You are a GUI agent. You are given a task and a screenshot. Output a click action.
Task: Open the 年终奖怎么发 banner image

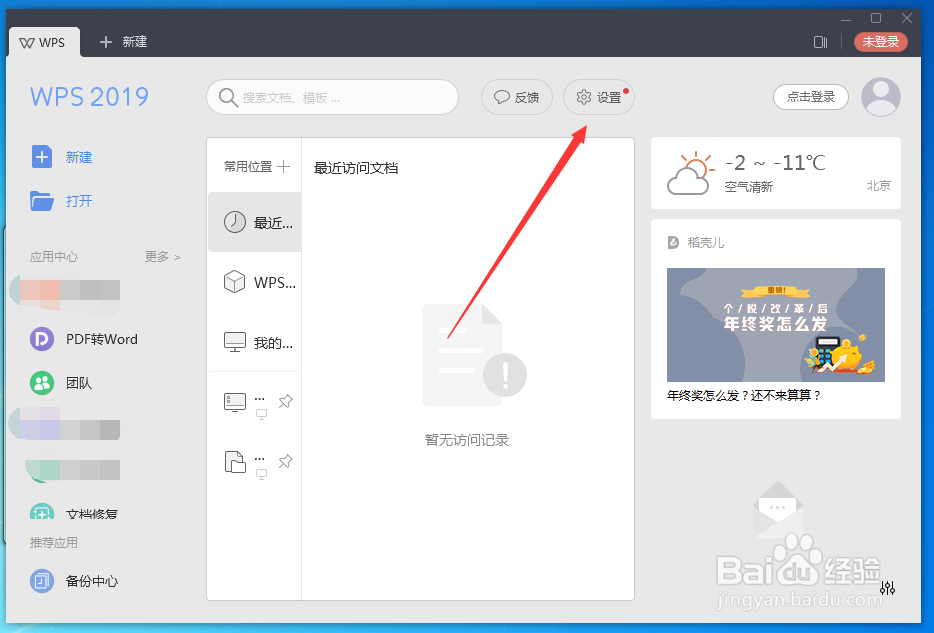776,325
